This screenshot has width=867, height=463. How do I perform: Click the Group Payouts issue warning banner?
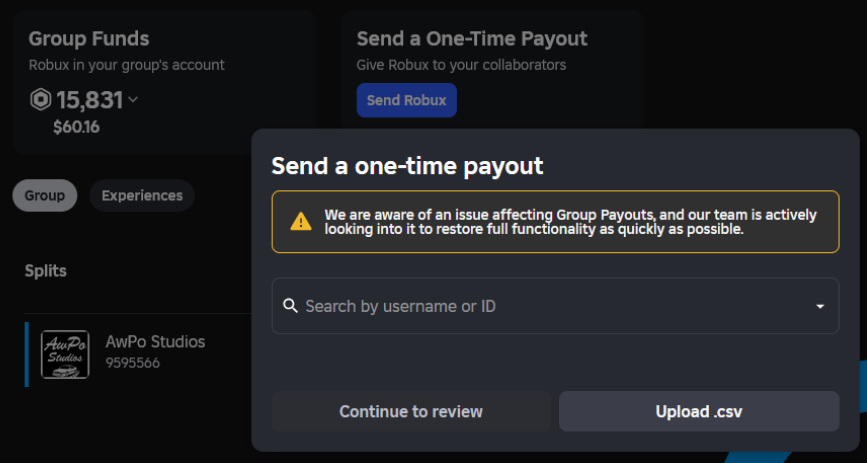click(x=555, y=222)
